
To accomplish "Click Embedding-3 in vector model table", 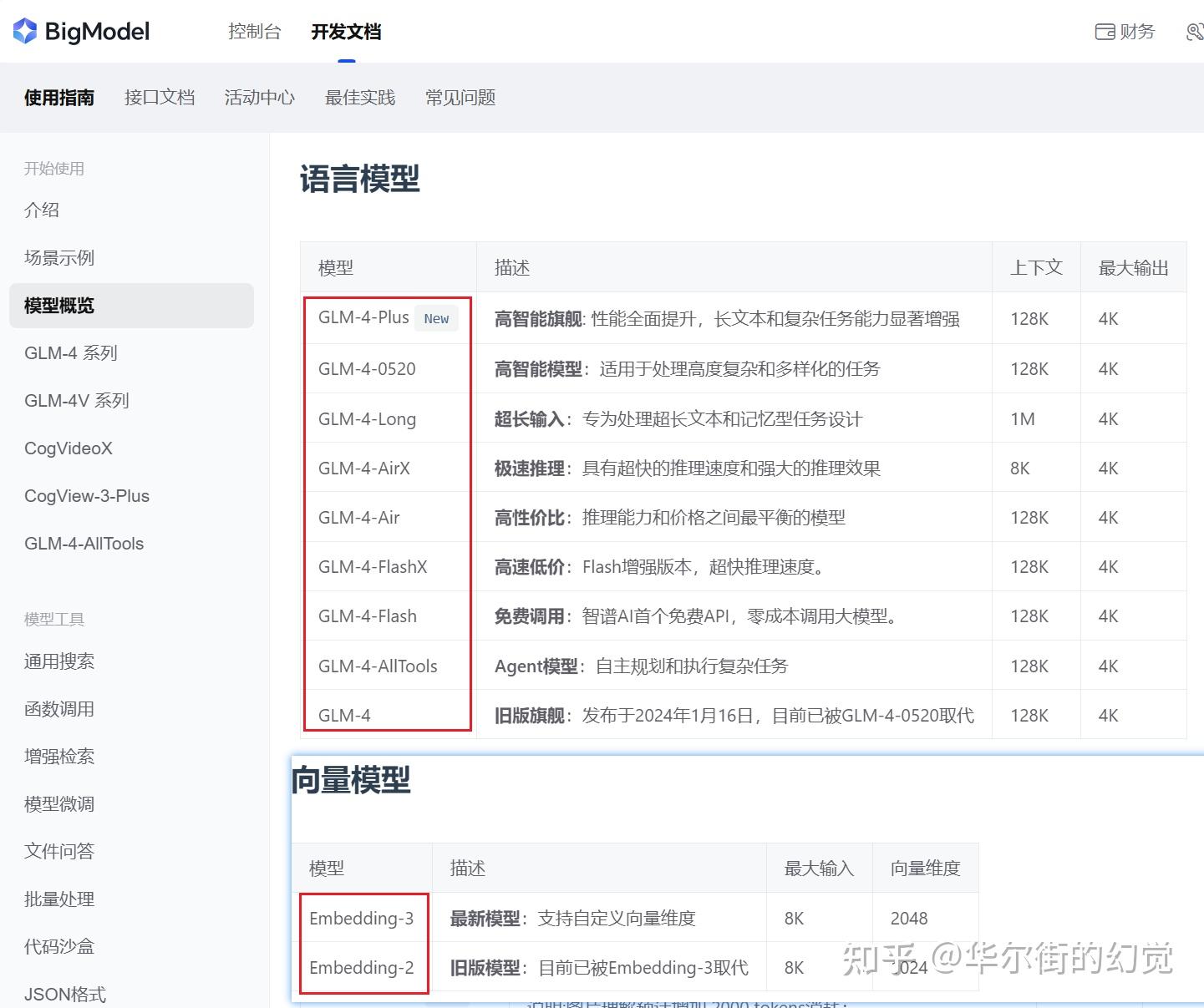I will pos(361,919).
